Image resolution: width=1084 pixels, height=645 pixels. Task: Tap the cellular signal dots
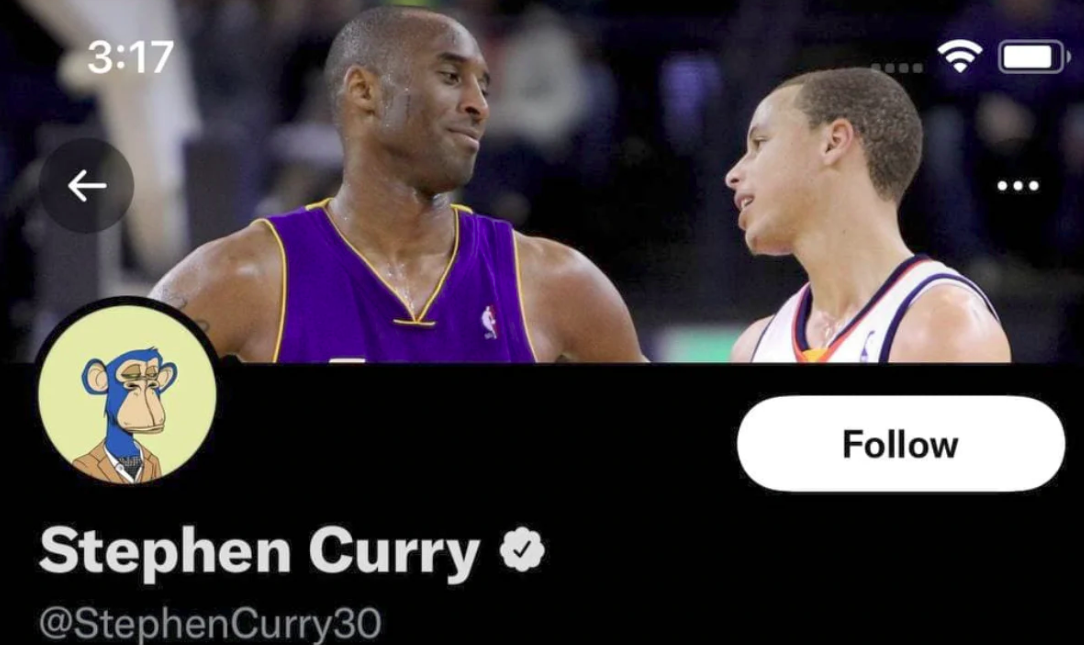pyautogui.click(x=897, y=68)
